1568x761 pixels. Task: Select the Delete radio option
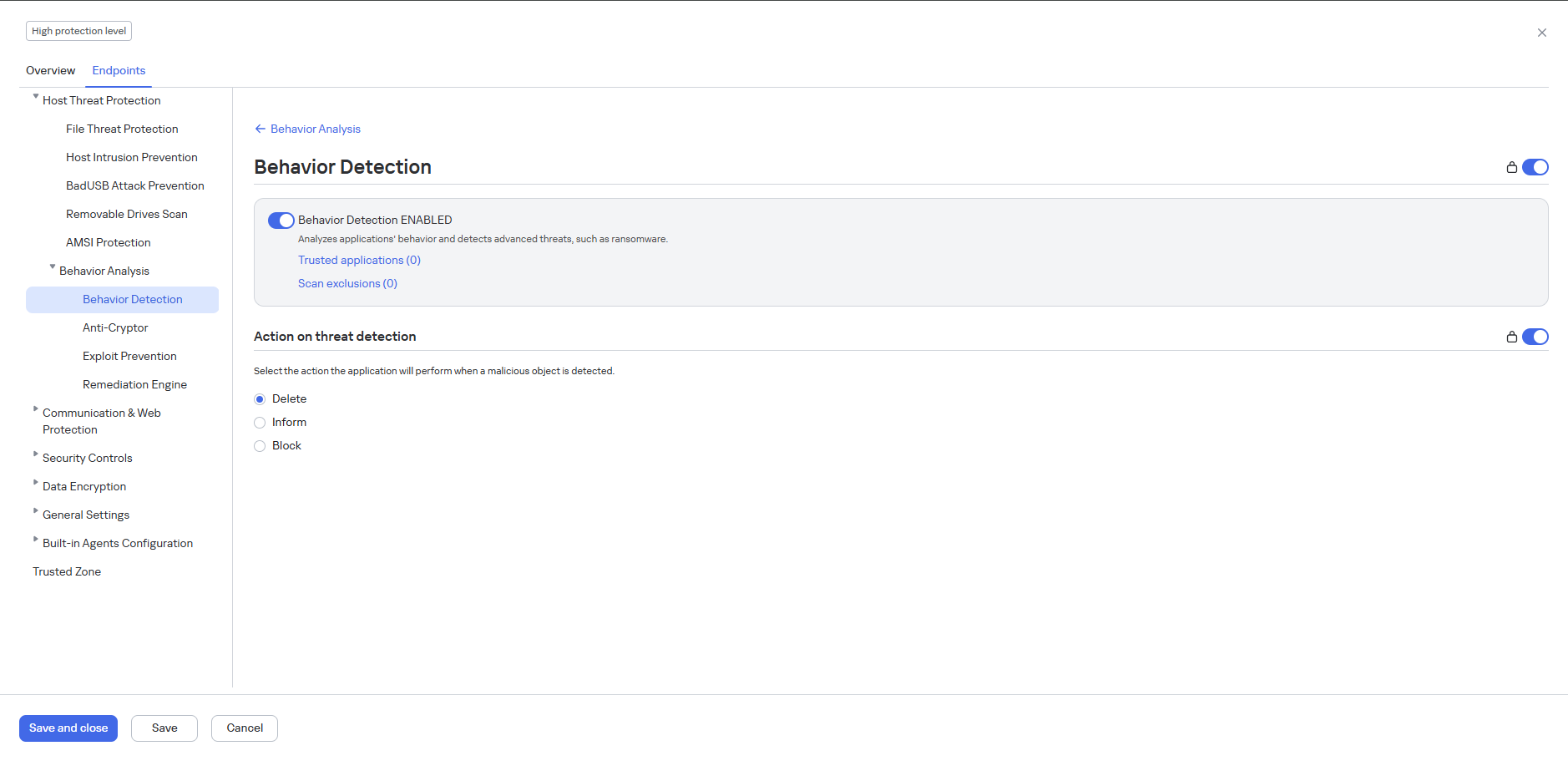(x=260, y=399)
